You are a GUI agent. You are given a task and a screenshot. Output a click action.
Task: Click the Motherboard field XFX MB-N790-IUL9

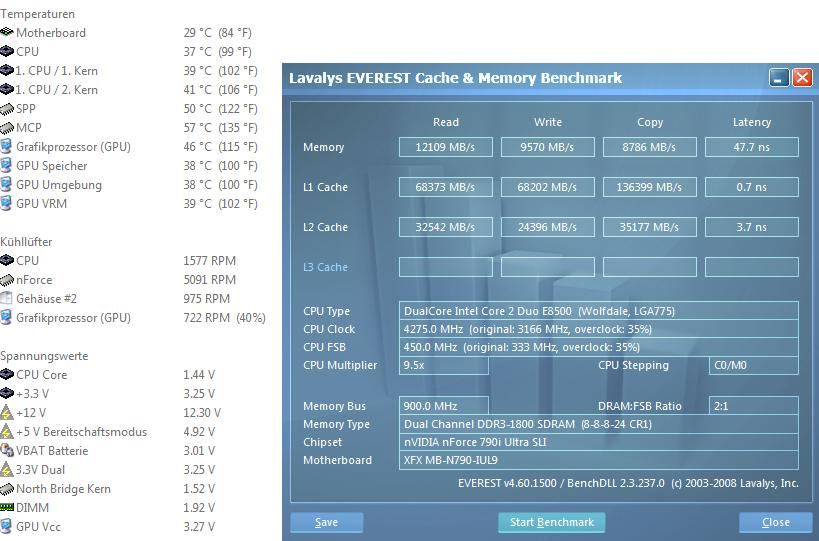pos(599,461)
